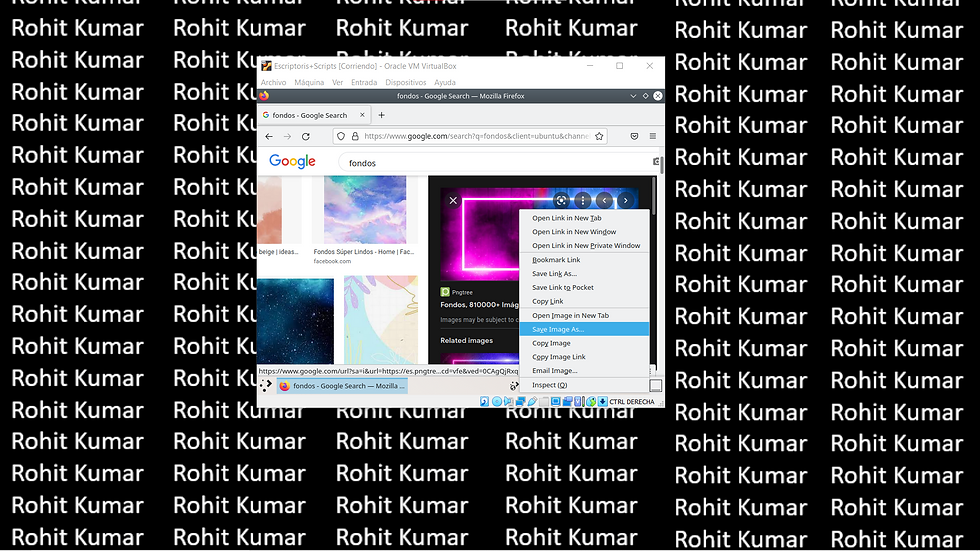Click the Google search box containing fondos

coord(497,163)
